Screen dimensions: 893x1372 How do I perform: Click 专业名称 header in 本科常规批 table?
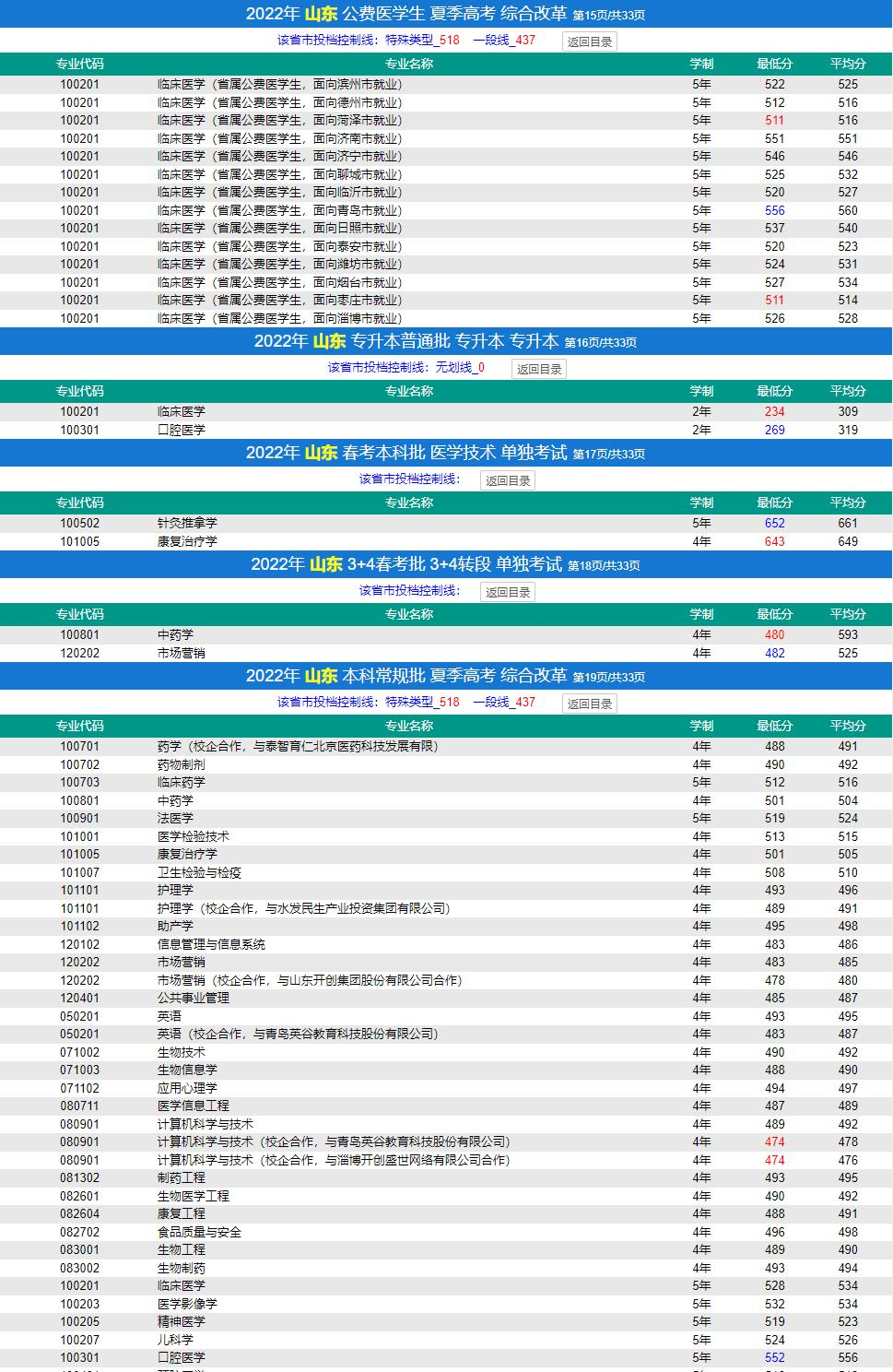coord(408,727)
